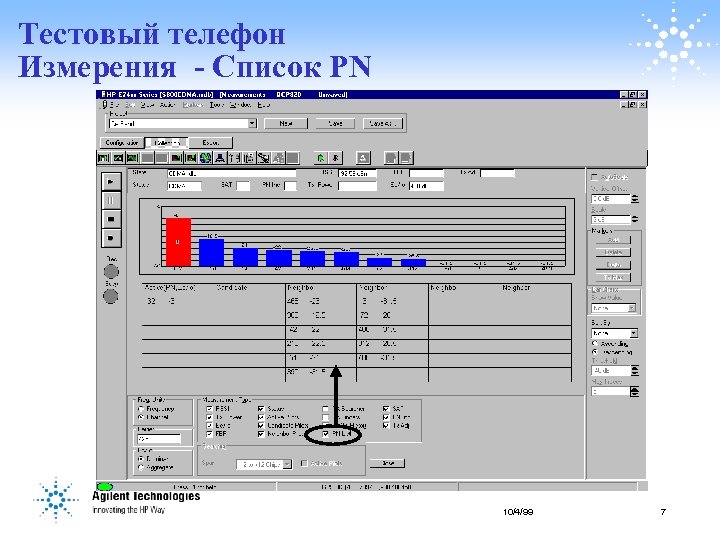Click the second toolbar icon with the diagonal line
Screen dimensions: 720x540
click(118, 158)
